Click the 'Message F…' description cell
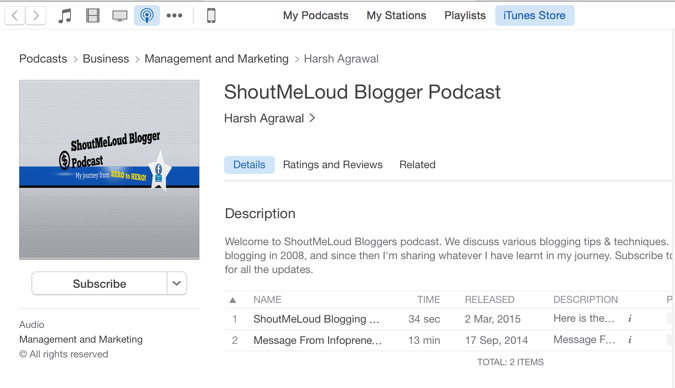 point(584,339)
